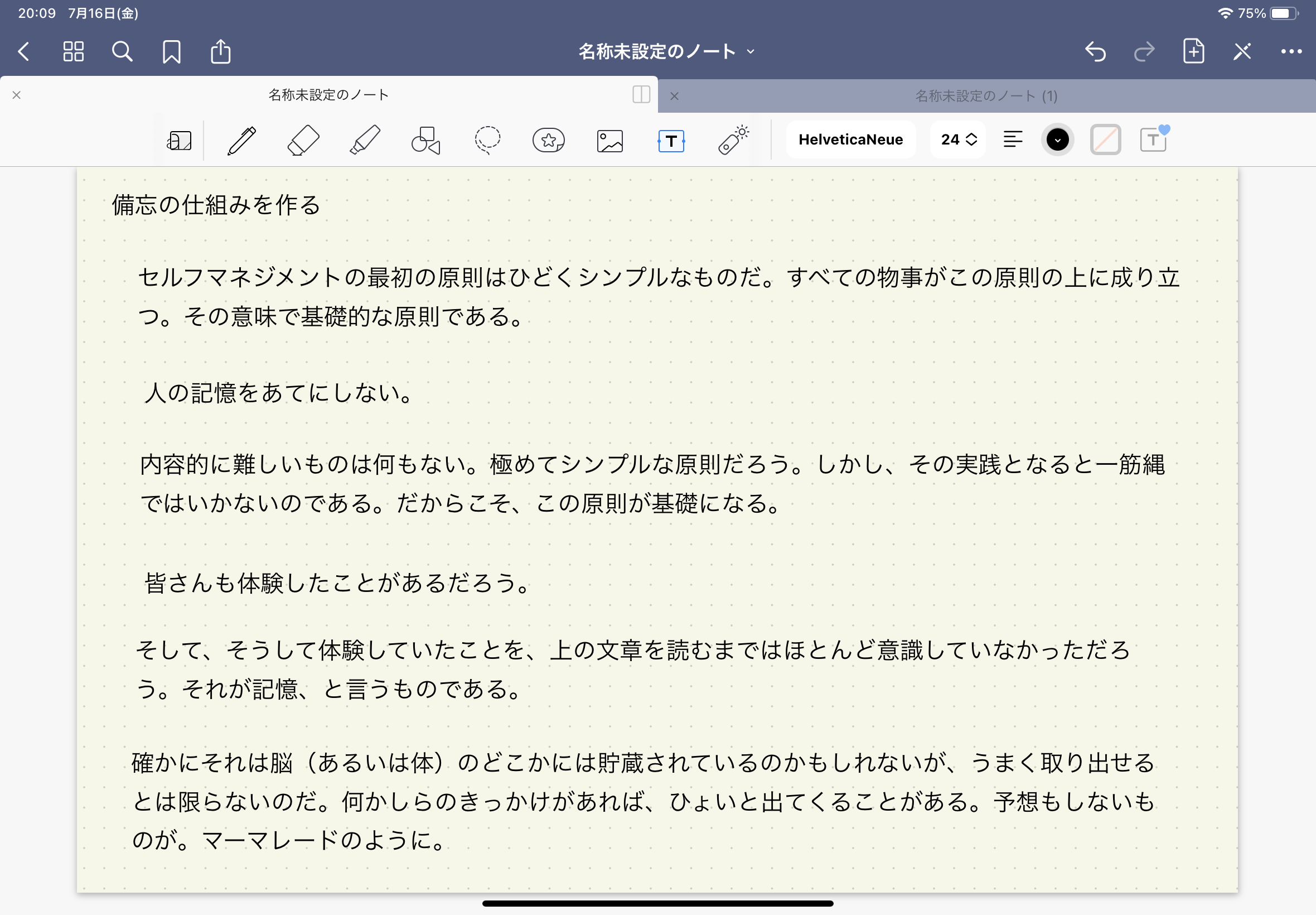Open the note title dropdown

click(x=751, y=51)
